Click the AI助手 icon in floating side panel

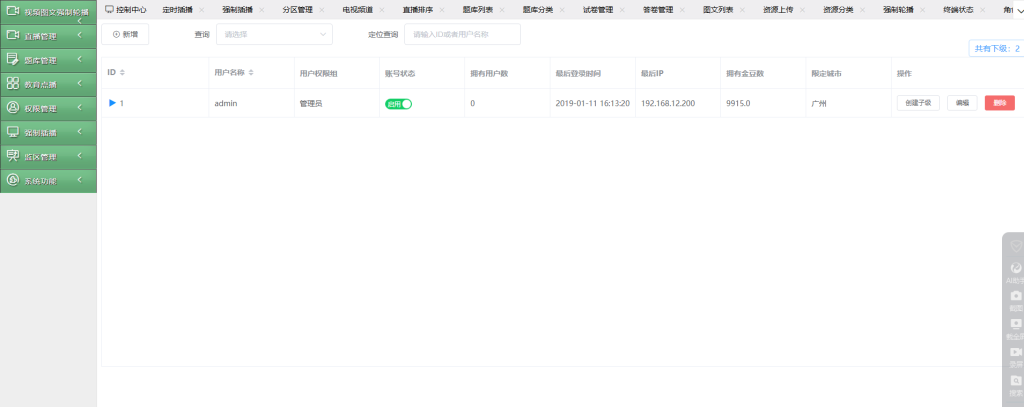tap(1016, 268)
